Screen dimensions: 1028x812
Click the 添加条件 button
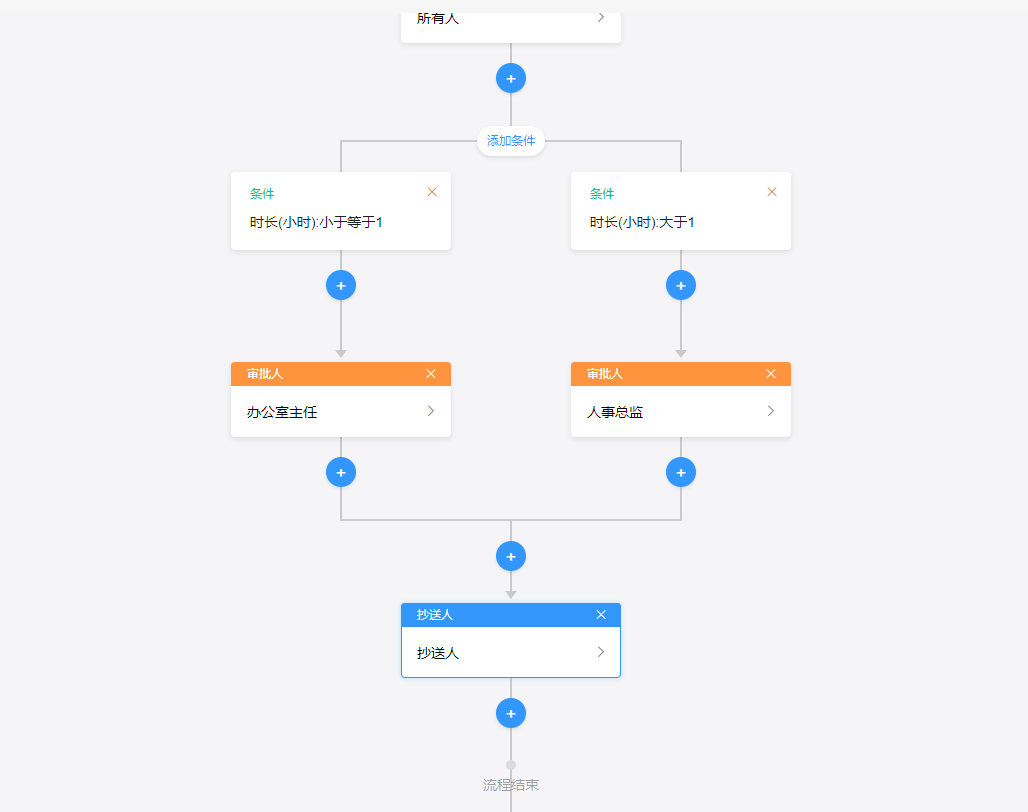point(511,141)
